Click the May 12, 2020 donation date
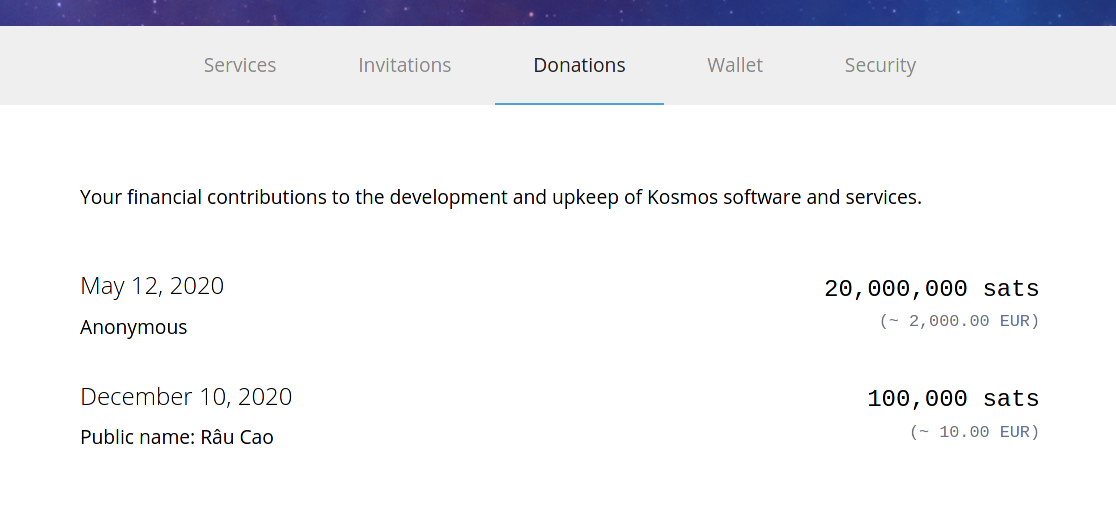1116x522 pixels. pyautogui.click(x=152, y=286)
